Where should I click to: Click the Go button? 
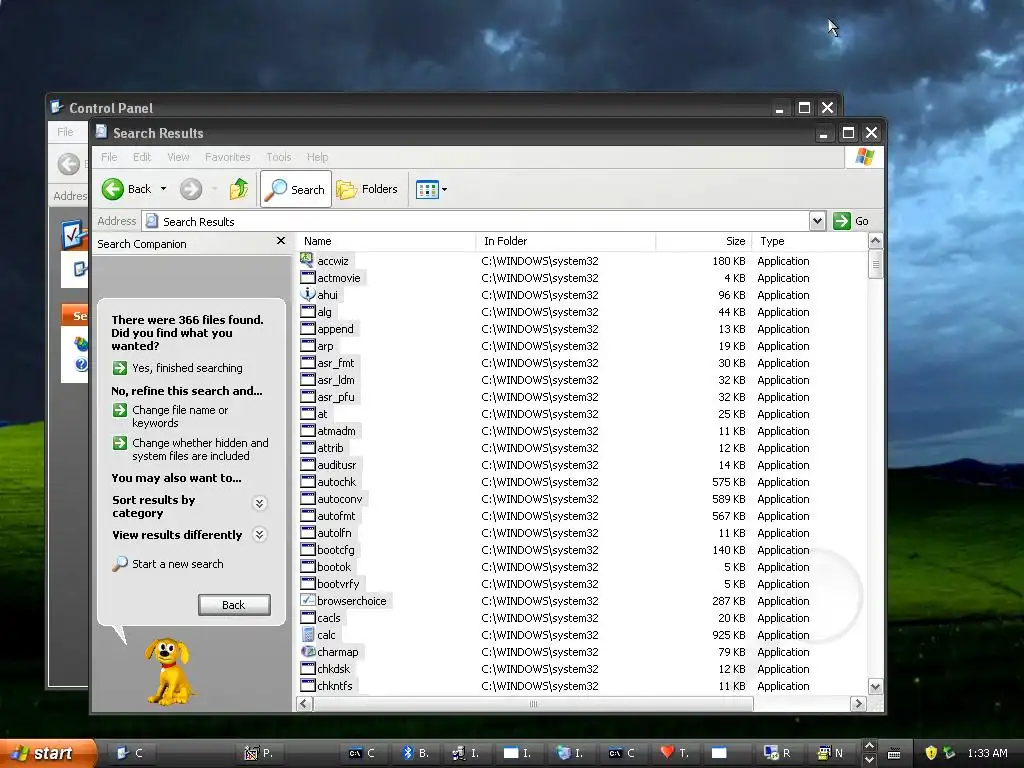tap(851, 221)
